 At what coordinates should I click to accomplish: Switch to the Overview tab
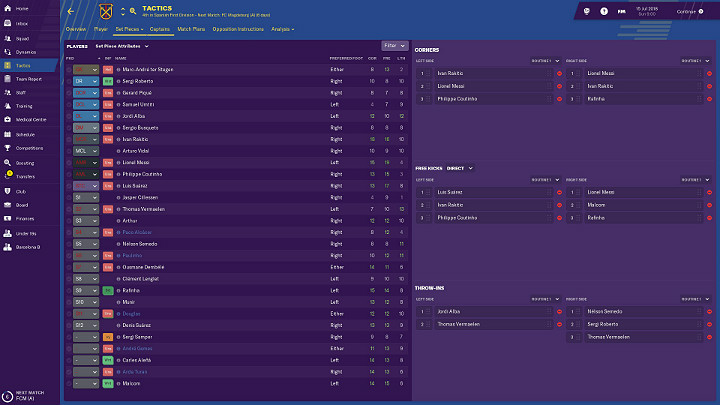click(x=76, y=29)
